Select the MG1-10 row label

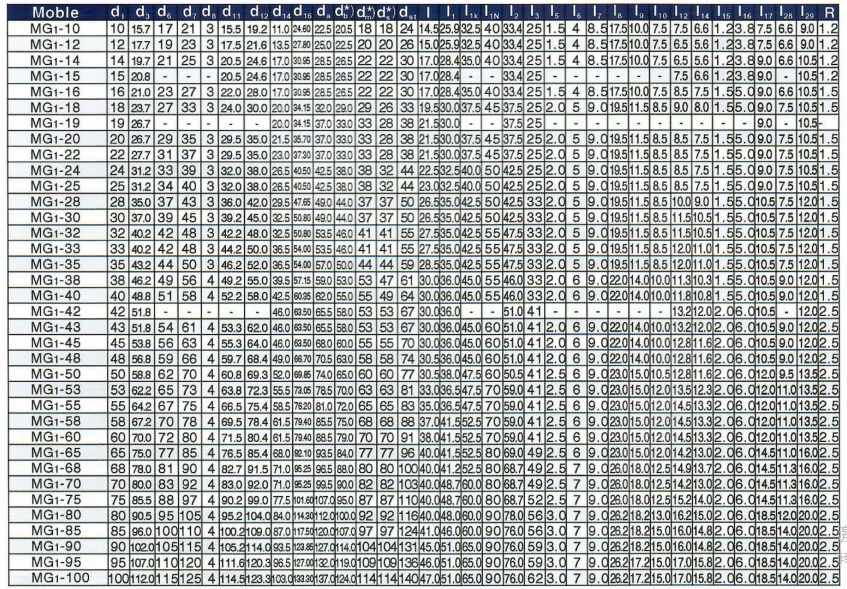click(x=53, y=33)
